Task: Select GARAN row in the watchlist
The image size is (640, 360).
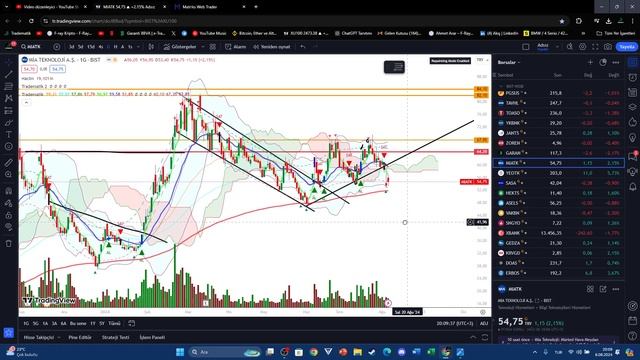Action: click(x=559, y=153)
